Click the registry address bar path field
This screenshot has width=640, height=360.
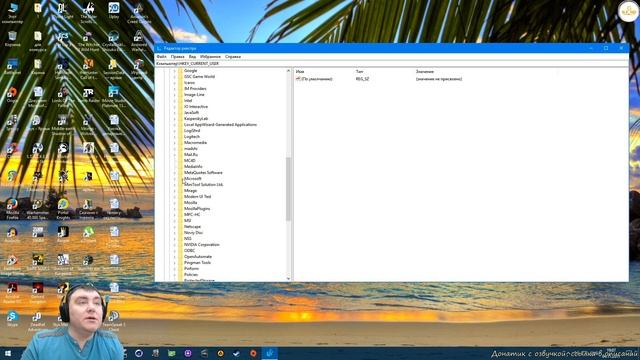(392, 64)
